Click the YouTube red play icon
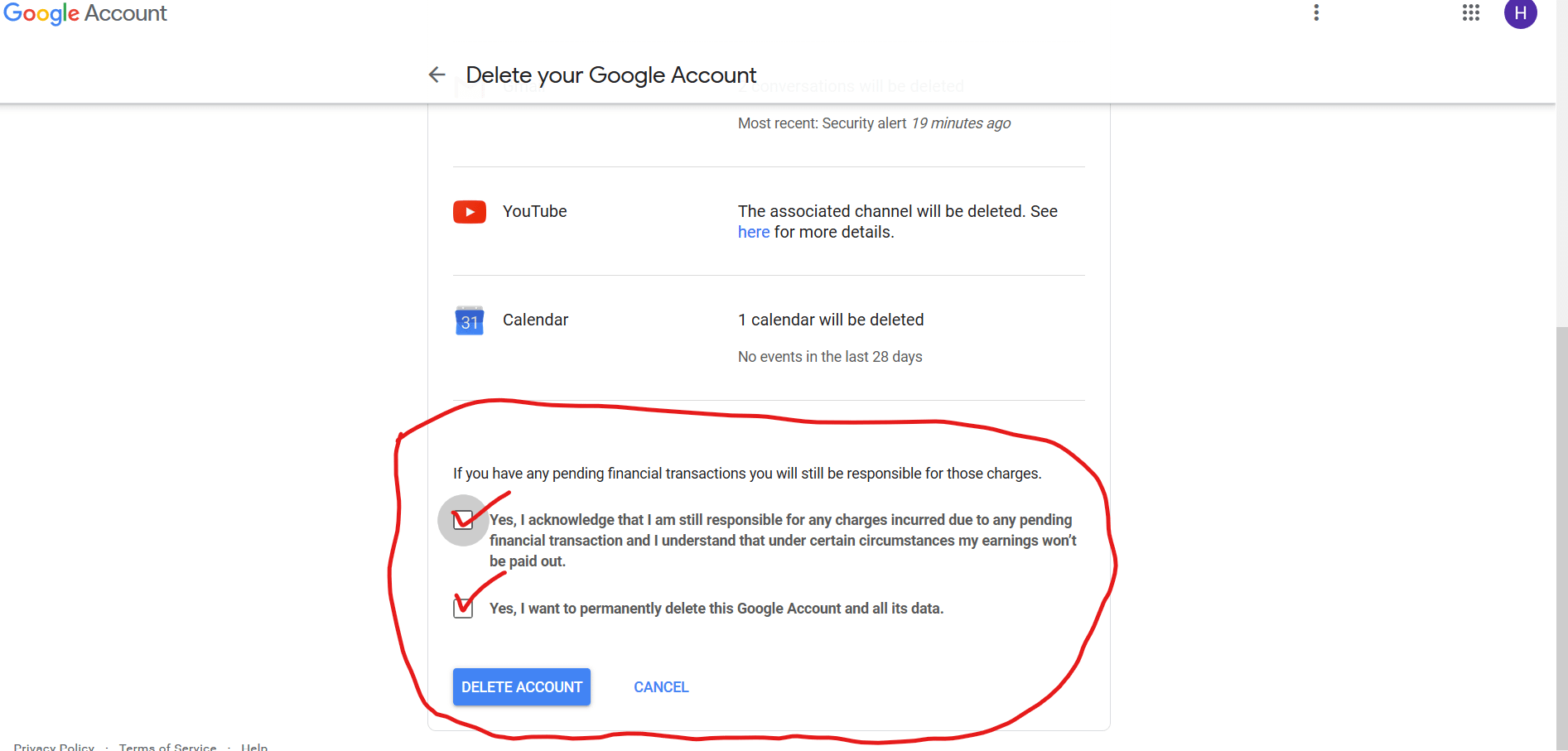The image size is (1568, 751). pos(470,212)
